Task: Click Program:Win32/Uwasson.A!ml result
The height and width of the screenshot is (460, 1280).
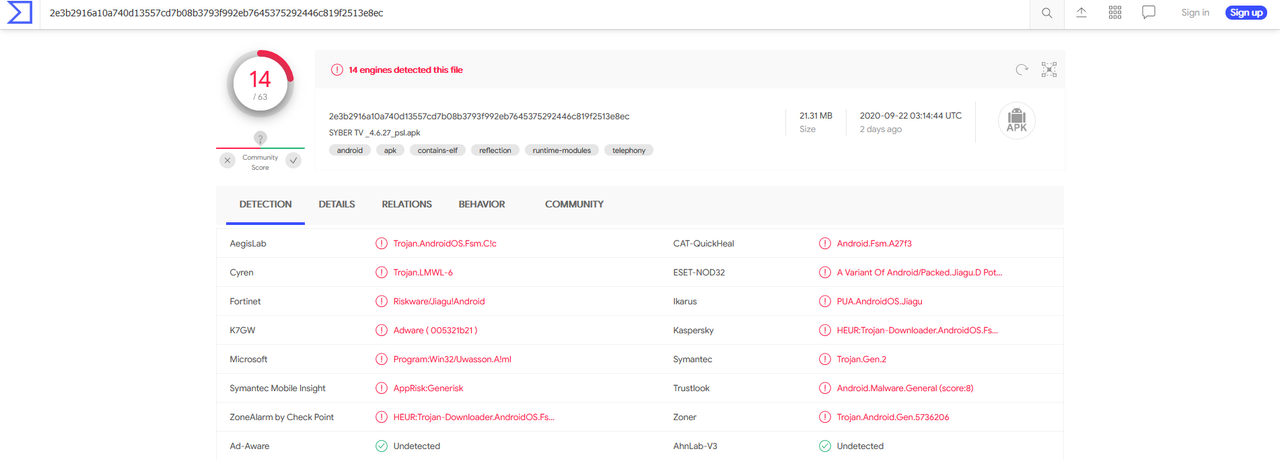Action: [453, 359]
